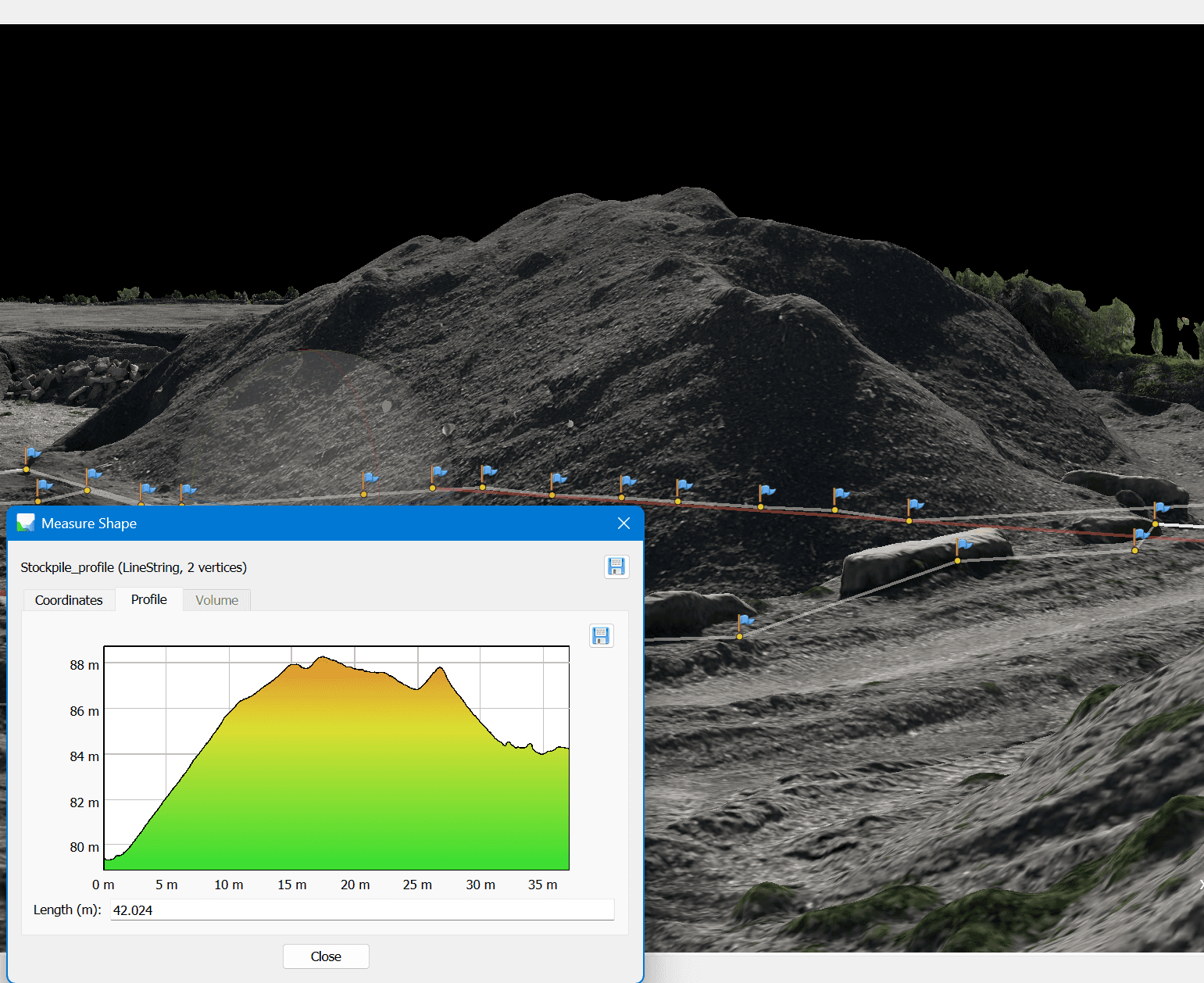Image resolution: width=1204 pixels, height=983 pixels.
Task: Click the blue flag on the lower-right slope
Action: [x=745, y=620]
